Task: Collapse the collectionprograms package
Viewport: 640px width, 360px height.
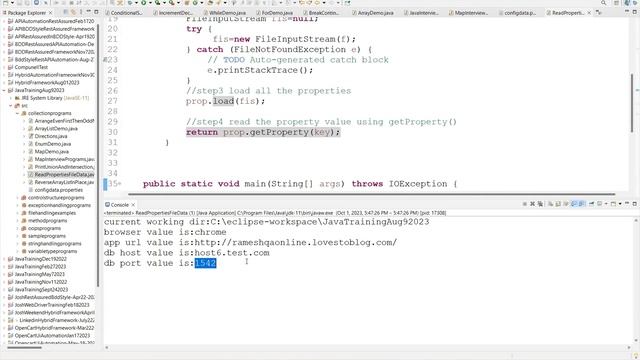Action: tap(18, 113)
